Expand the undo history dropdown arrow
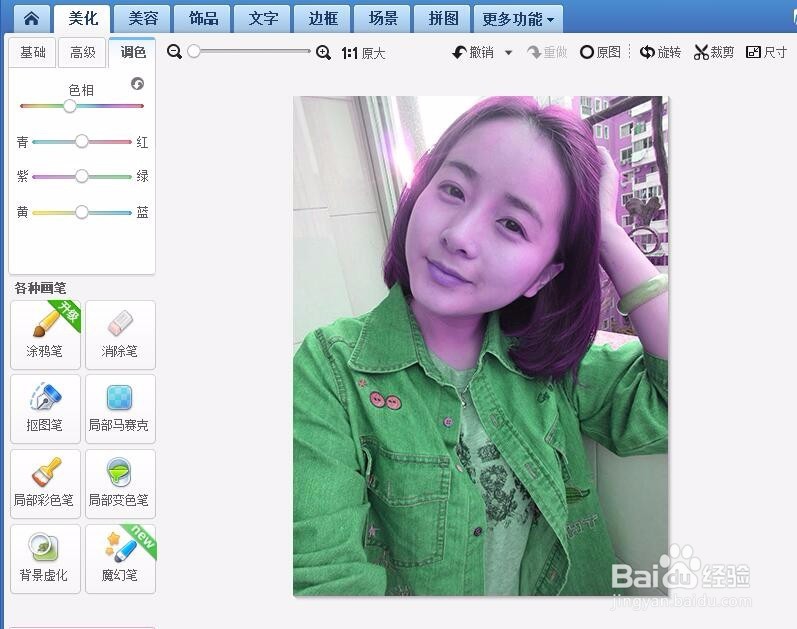Image resolution: width=797 pixels, height=629 pixels. [x=508, y=52]
